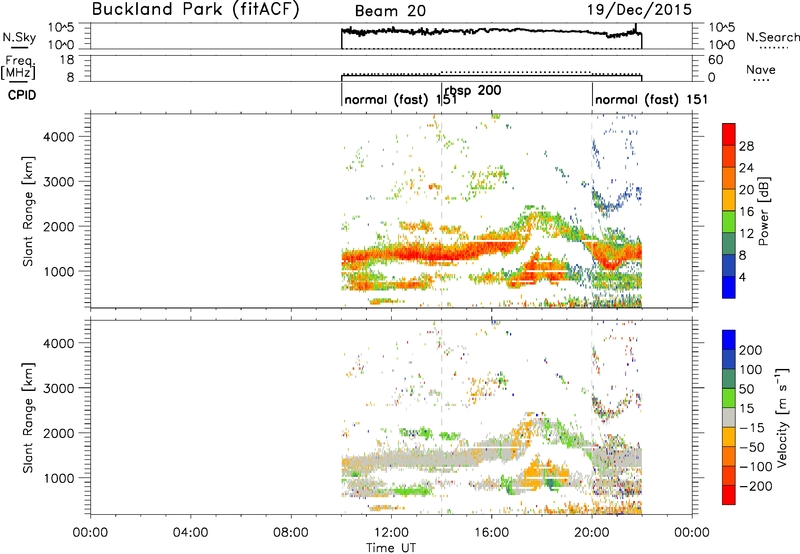Click the "20:00" time tick label
The image size is (800, 554).
592,533
